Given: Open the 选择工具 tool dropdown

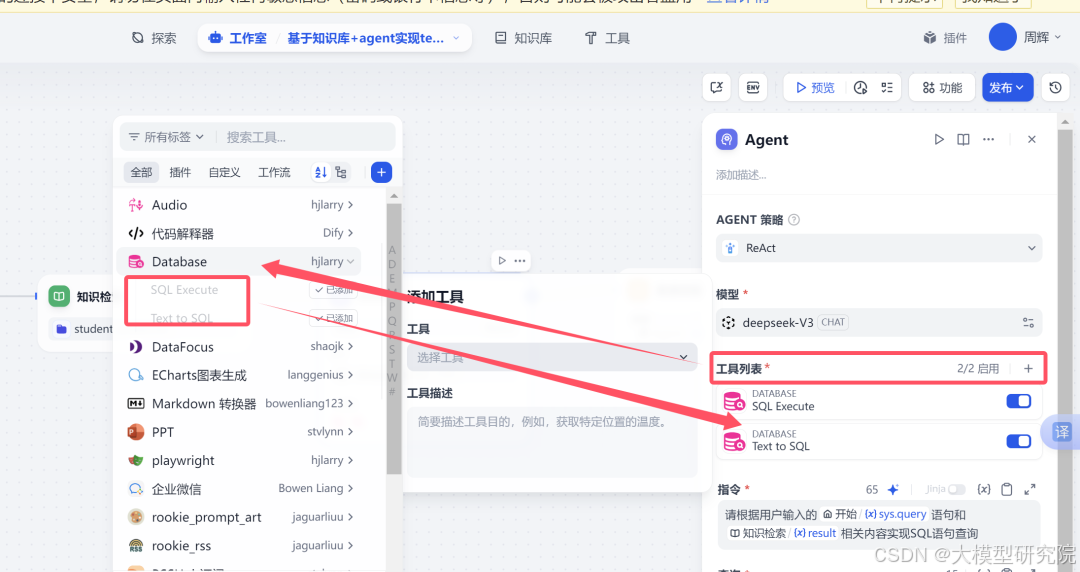Looking at the screenshot, I should (552, 357).
